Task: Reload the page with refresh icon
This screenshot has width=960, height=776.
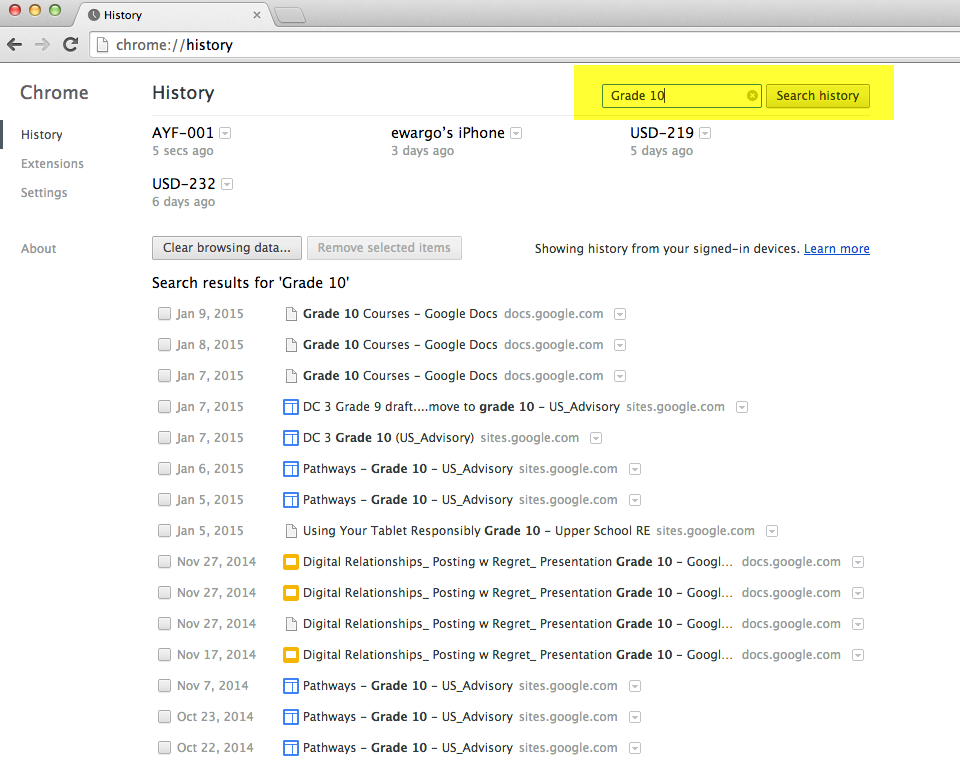Action: click(x=70, y=45)
